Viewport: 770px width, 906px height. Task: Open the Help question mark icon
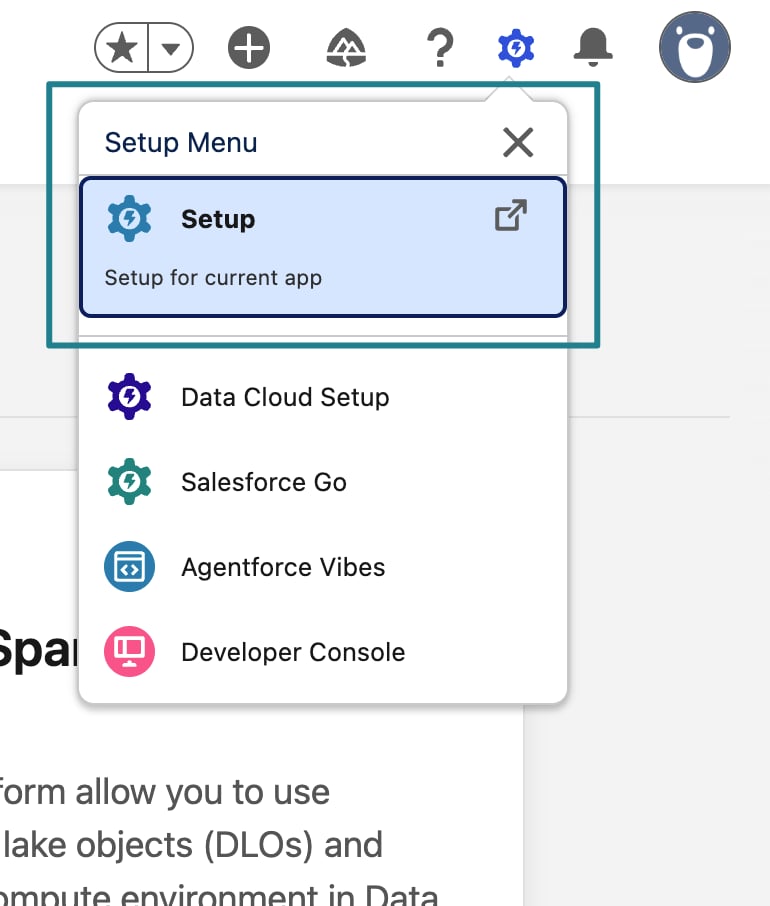(x=440, y=47)
